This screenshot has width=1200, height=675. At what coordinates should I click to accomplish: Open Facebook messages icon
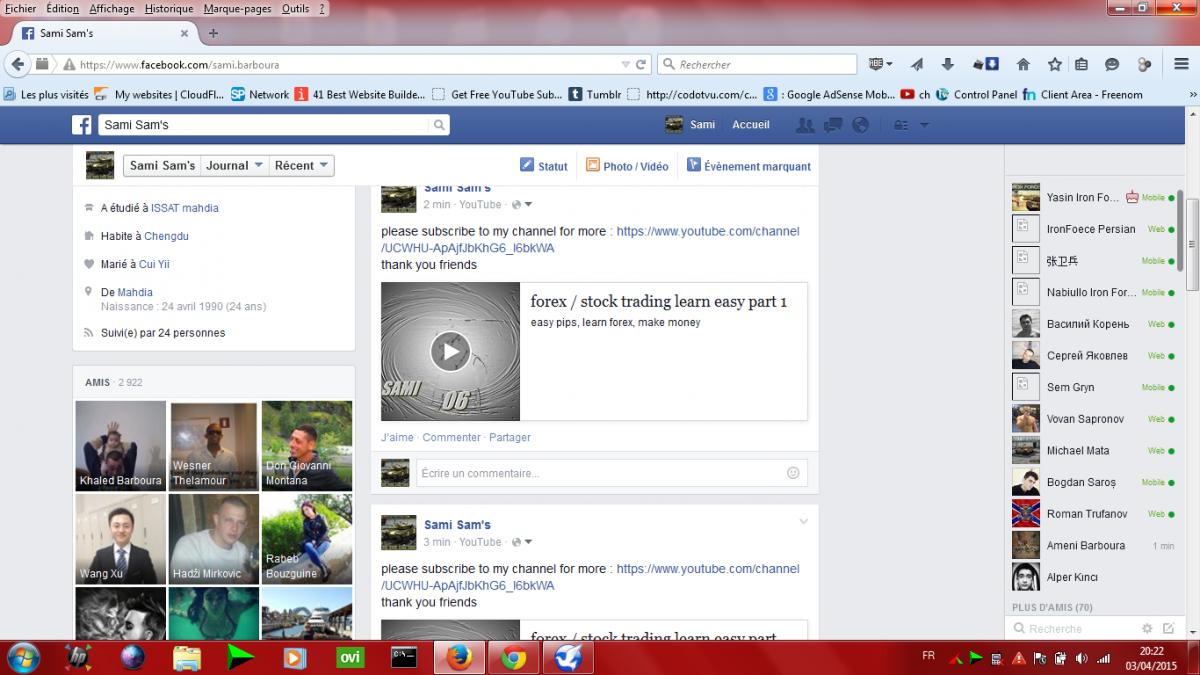pos(832,125)
